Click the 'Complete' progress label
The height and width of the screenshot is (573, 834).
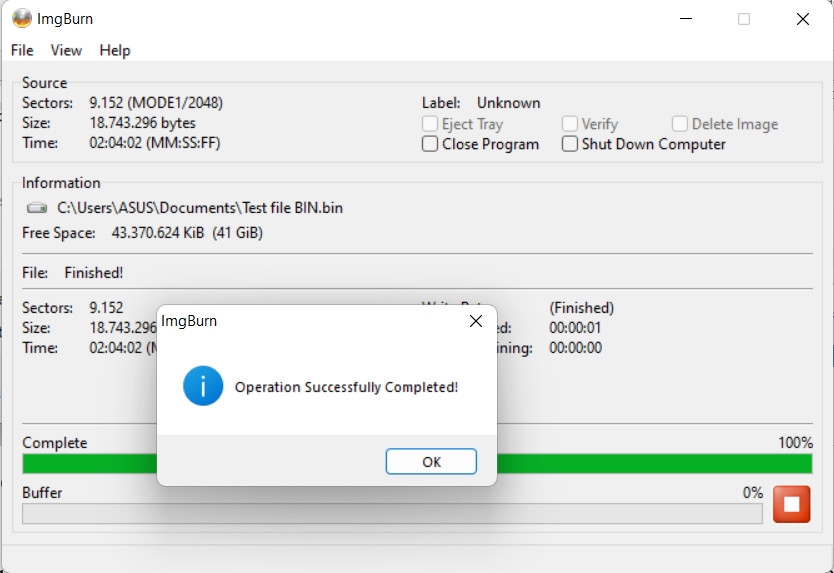(x=55, y=443)
